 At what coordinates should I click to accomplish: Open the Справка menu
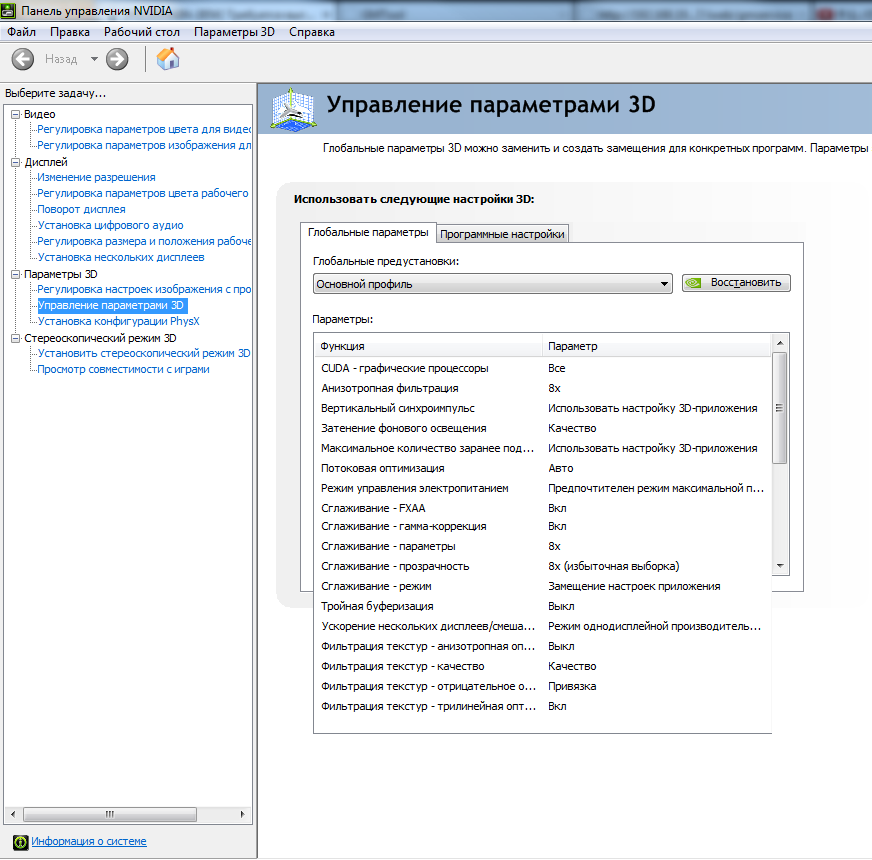(x=311, y=32)
